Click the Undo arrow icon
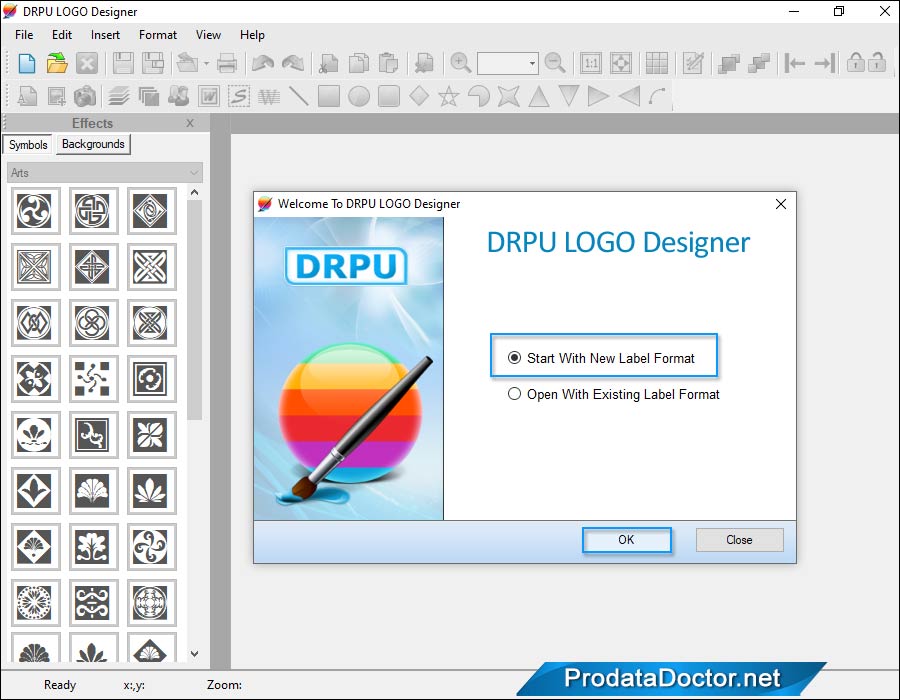 (263, 63)
